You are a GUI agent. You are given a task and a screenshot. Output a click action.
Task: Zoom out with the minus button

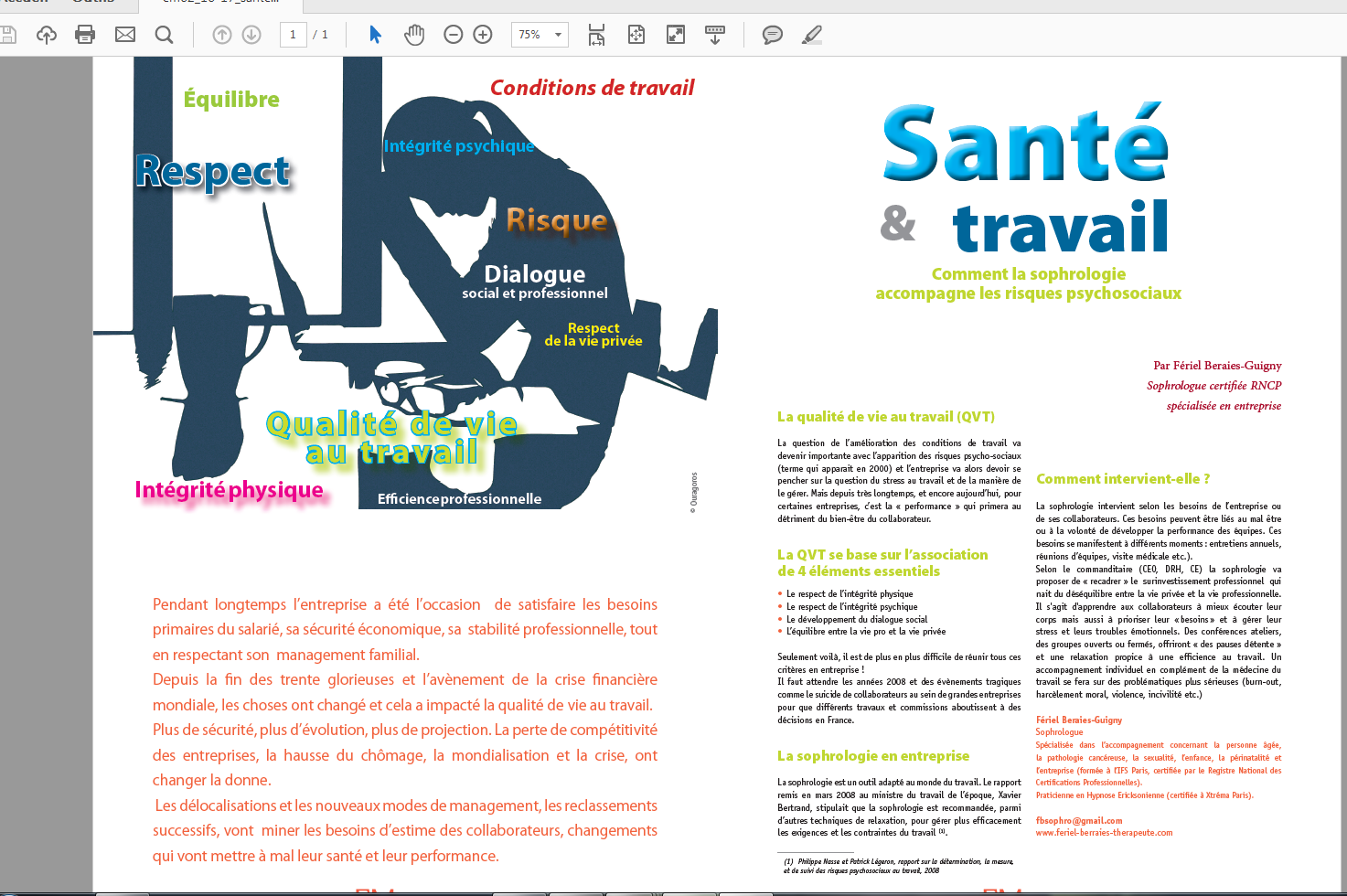454,35
